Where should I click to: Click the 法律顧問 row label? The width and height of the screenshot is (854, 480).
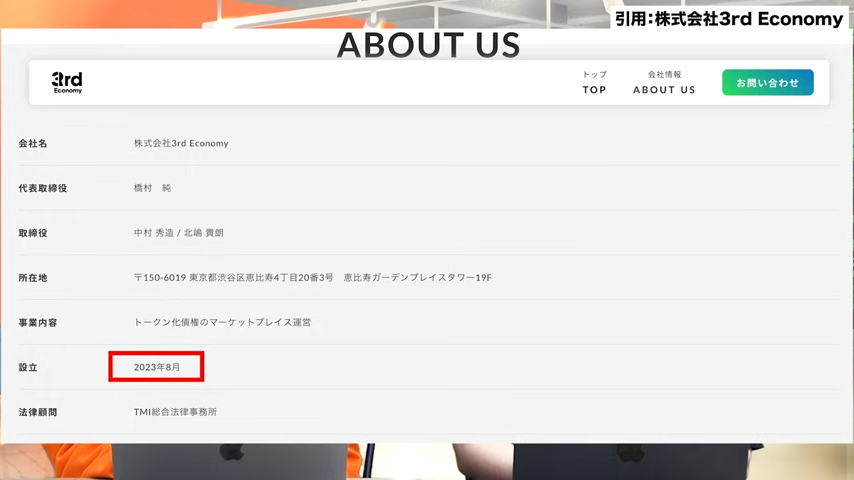click(x=38, y=412)
